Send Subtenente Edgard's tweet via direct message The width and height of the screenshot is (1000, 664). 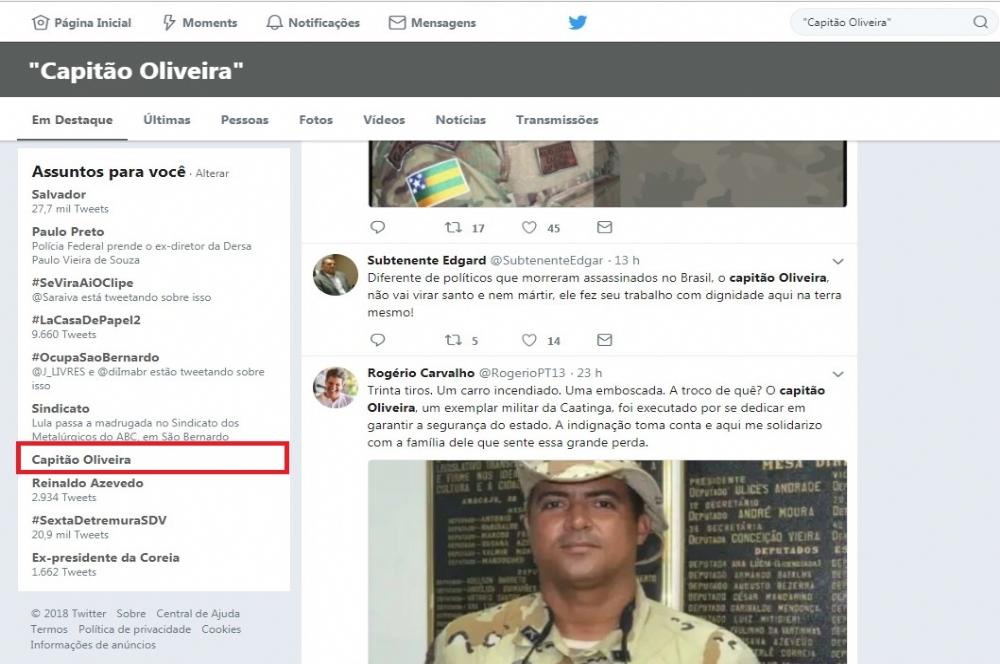(x=604, y=340)
